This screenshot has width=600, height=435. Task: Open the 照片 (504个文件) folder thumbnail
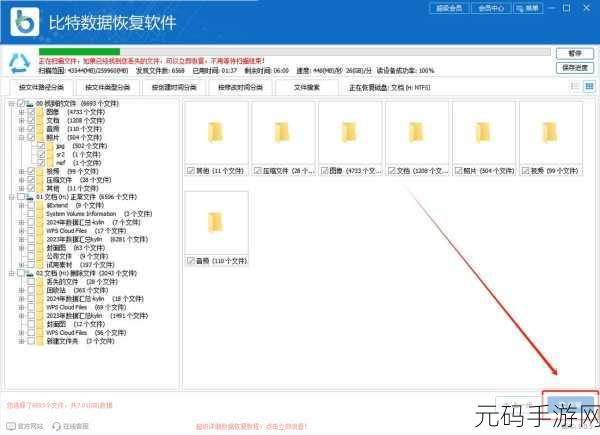pos(484,133)
